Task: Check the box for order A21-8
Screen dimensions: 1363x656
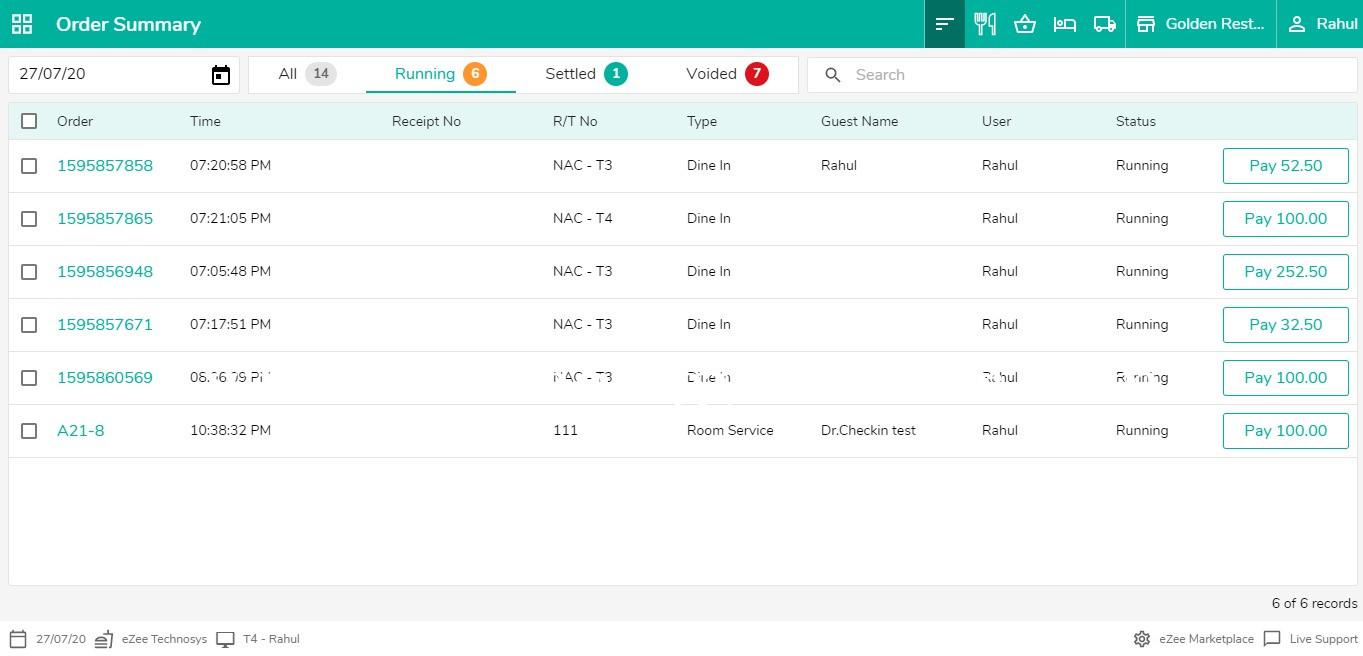Action: [x=29, y=431]
